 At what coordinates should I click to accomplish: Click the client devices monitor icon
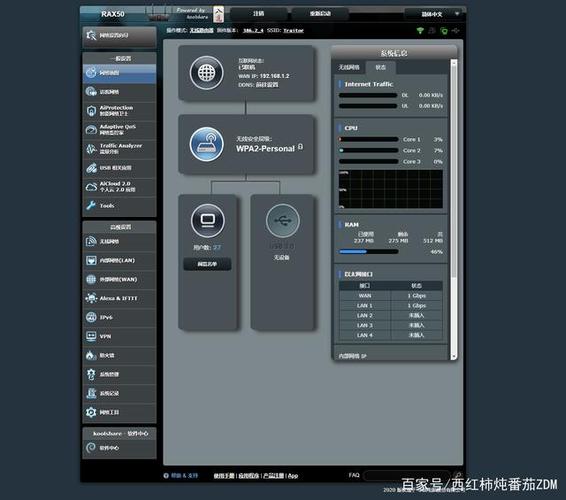click(208, 221)
